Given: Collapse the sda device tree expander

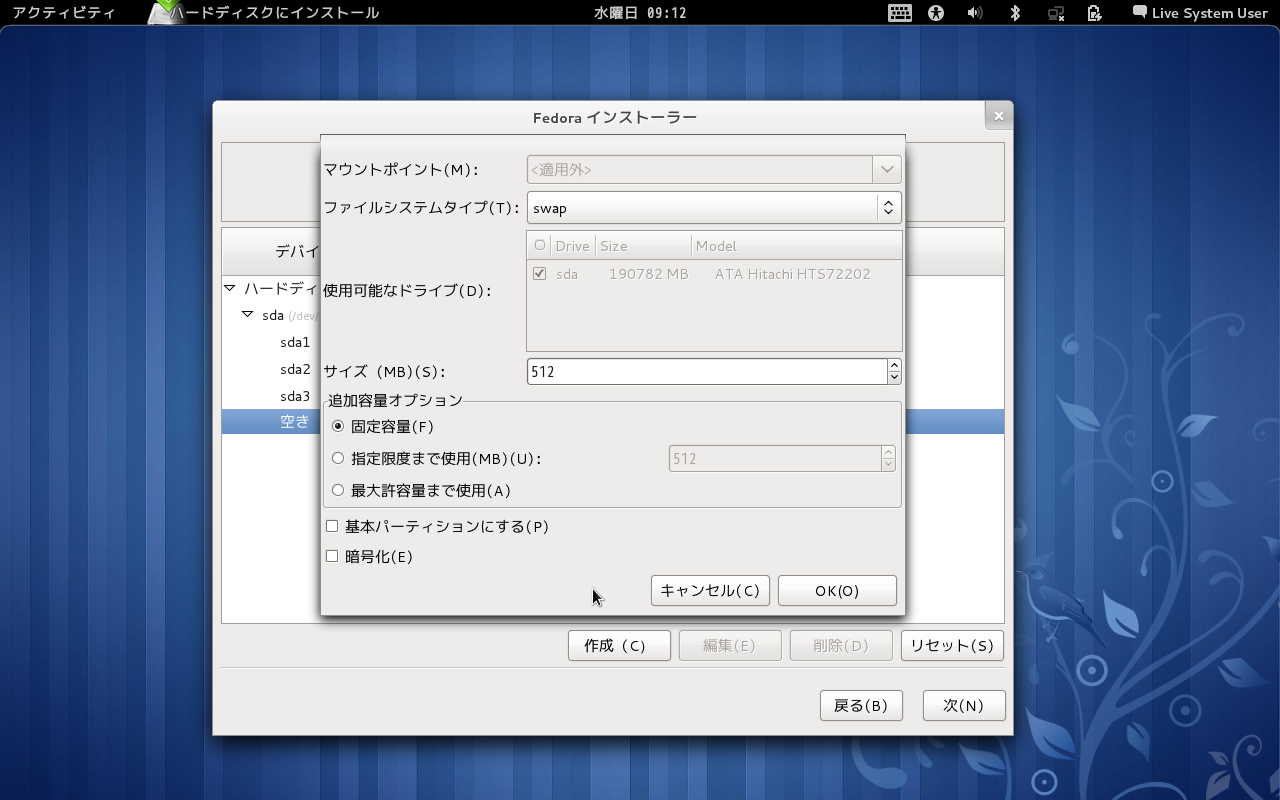Looking at the screenshot, I should point(247,315).
